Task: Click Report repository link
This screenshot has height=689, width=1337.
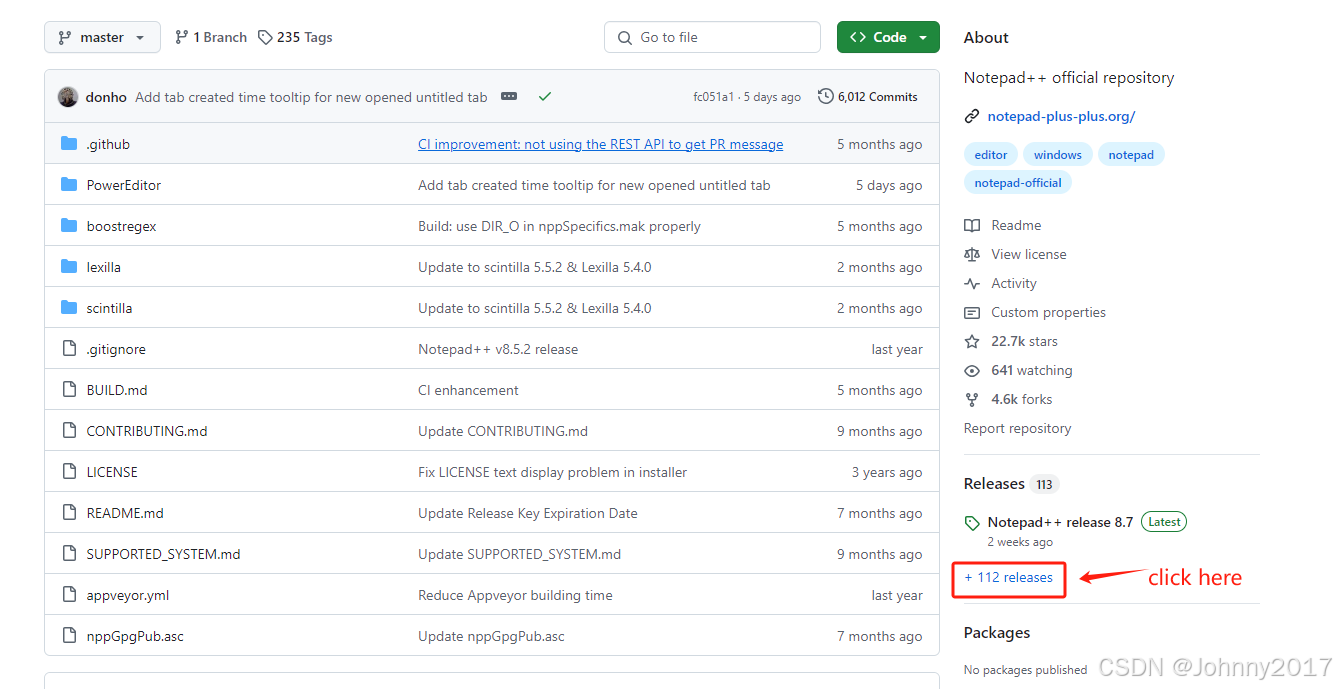Action: click(x=1017, y=428)
